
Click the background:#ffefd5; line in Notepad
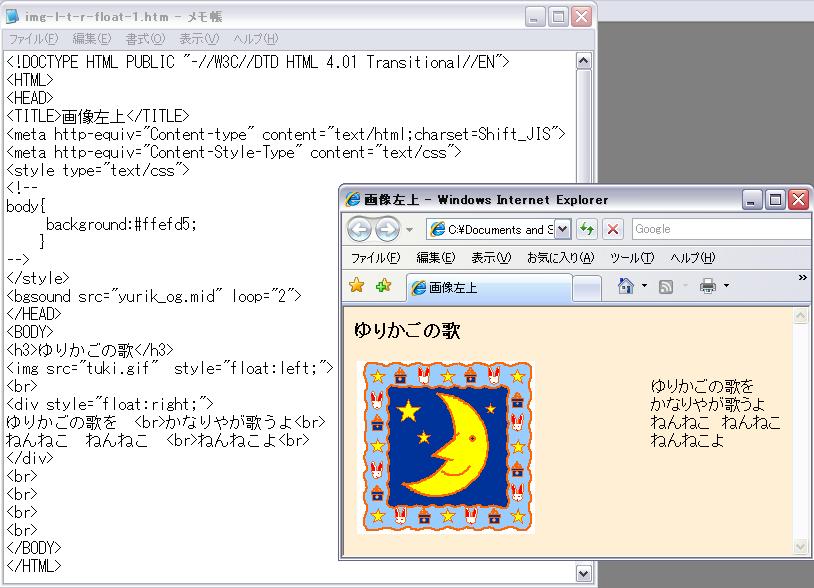121,224
